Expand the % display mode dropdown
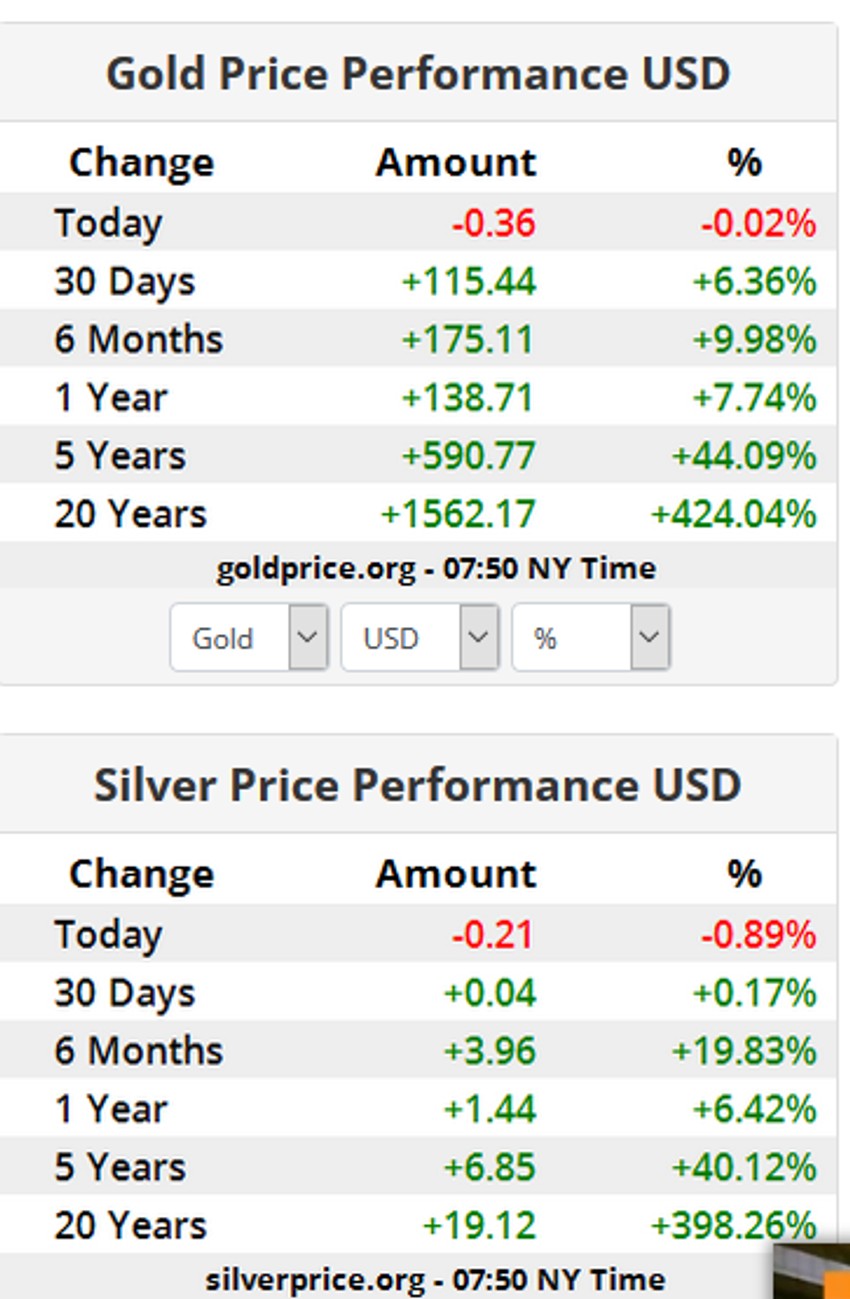850x1299 pixels. [x=591, y=637]
